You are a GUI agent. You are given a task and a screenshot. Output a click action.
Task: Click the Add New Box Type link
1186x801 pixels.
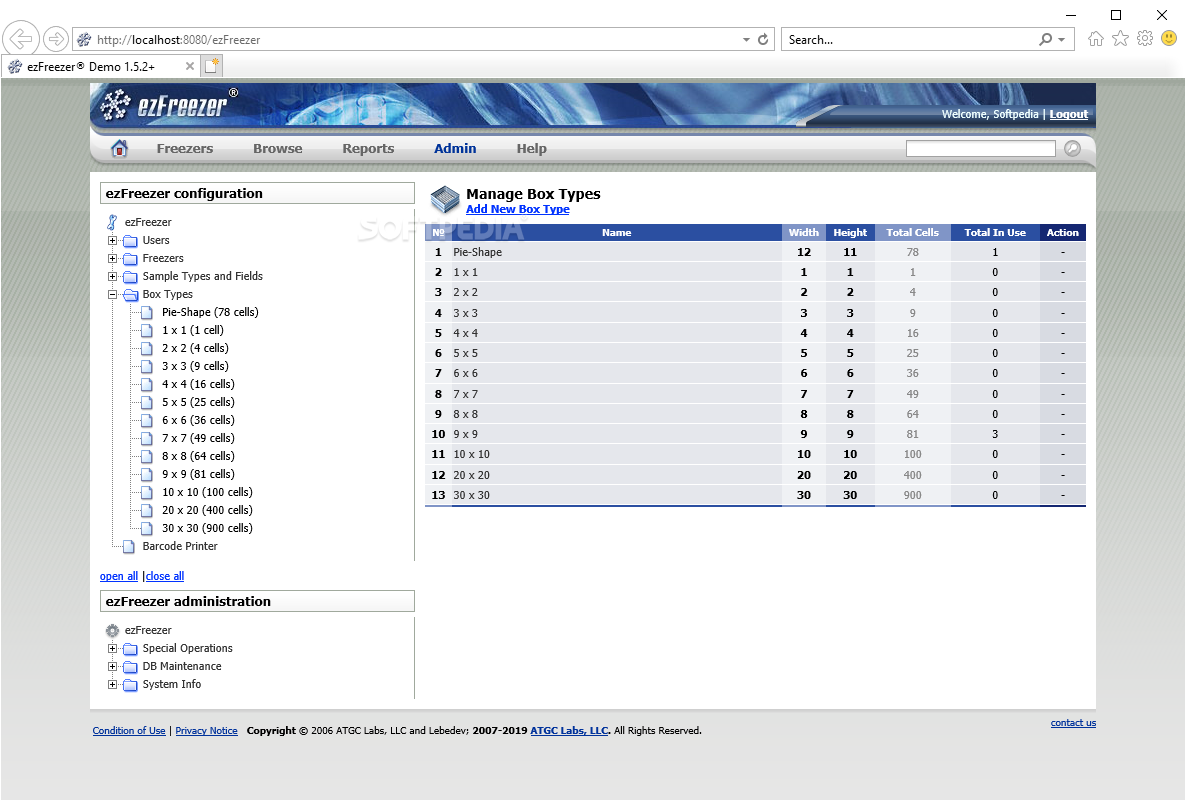click(517, 210)
